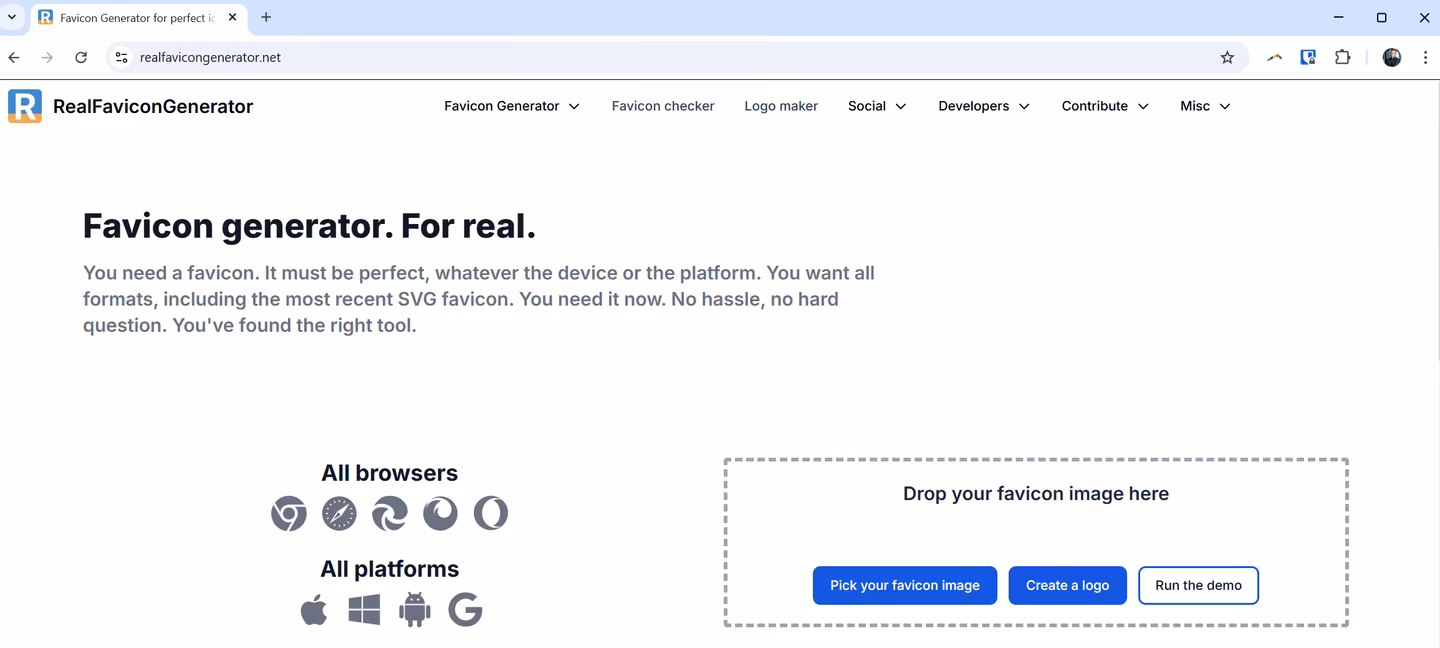Click Pick your favicon image button
The image size is (1440, 648).
pyautogui.click(x=904, y=585)
